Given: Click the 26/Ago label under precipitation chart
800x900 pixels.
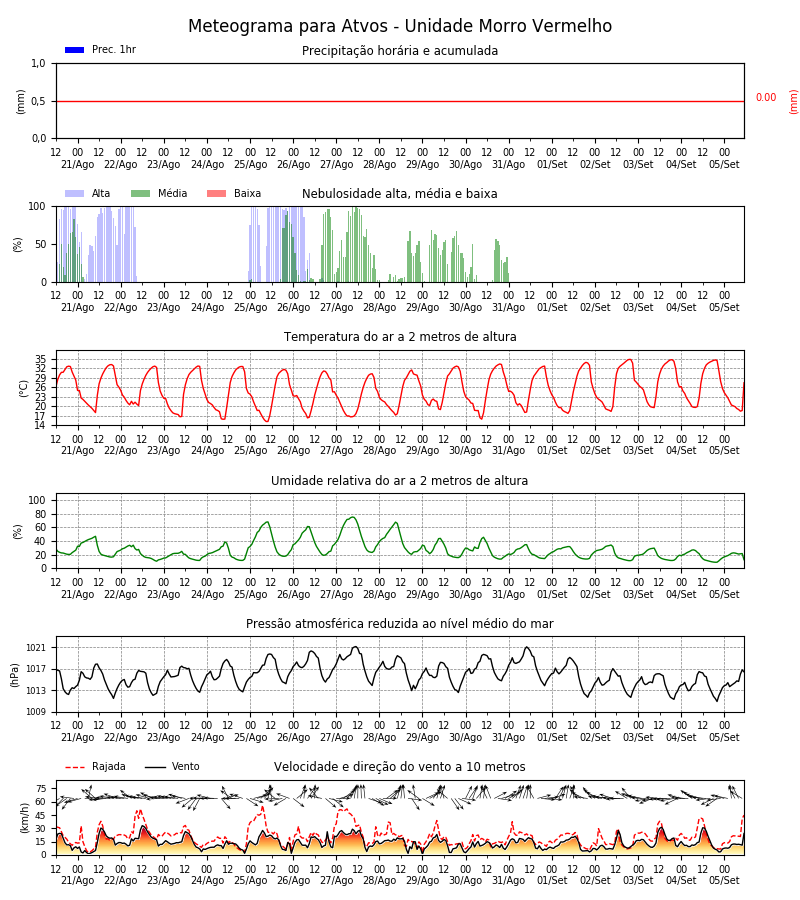Looking at the screenshot, I should [x=294, y=164].
